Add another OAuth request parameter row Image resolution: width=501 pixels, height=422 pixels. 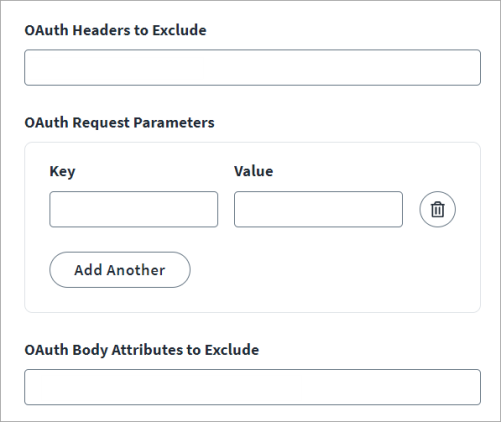click(120, 270)
